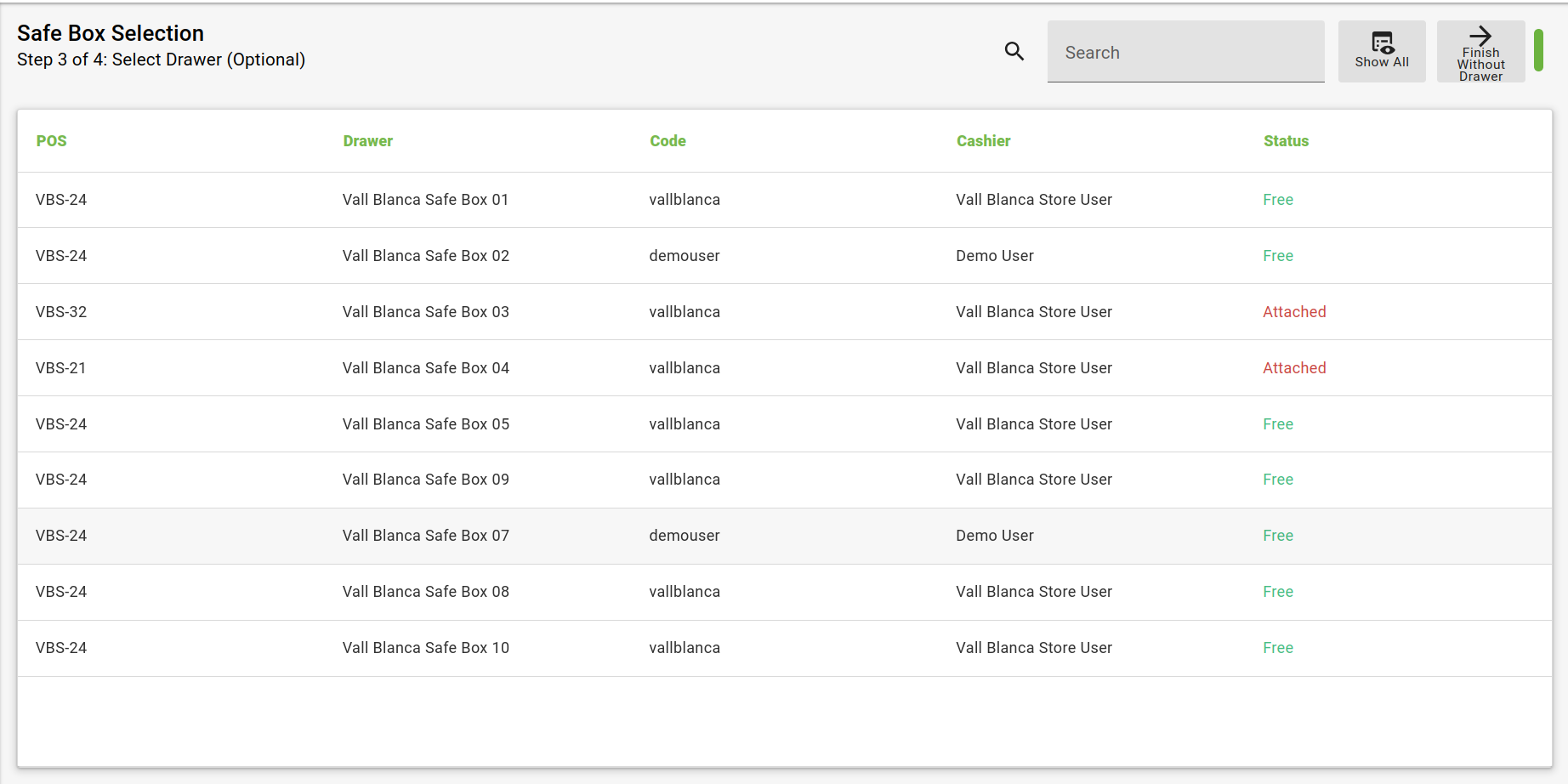This screenshot has height=784, width=1568.
Task: Click the Cashier column header
Action: click(x=983, y=141)
